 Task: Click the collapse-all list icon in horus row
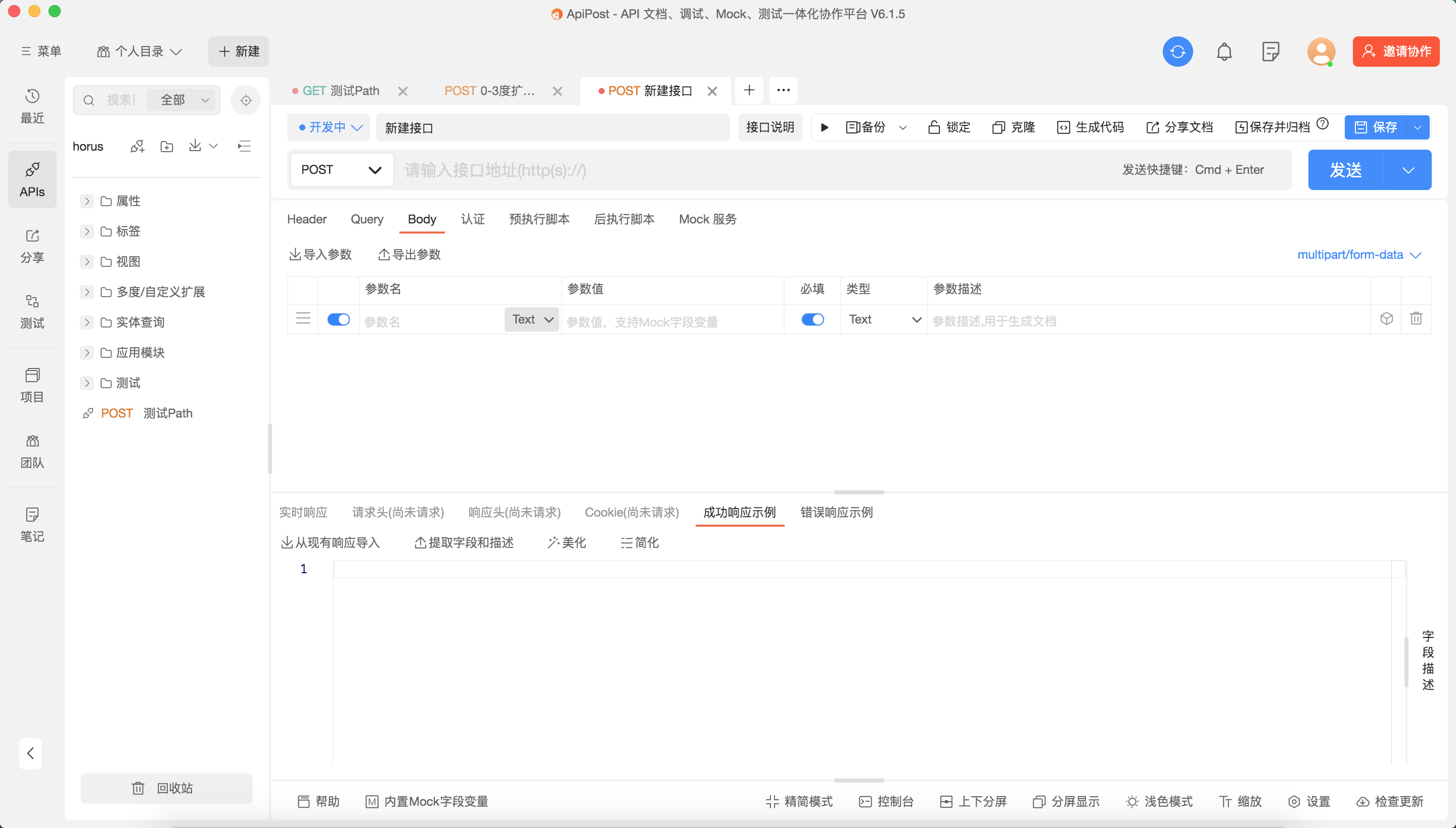coord(244,146)
